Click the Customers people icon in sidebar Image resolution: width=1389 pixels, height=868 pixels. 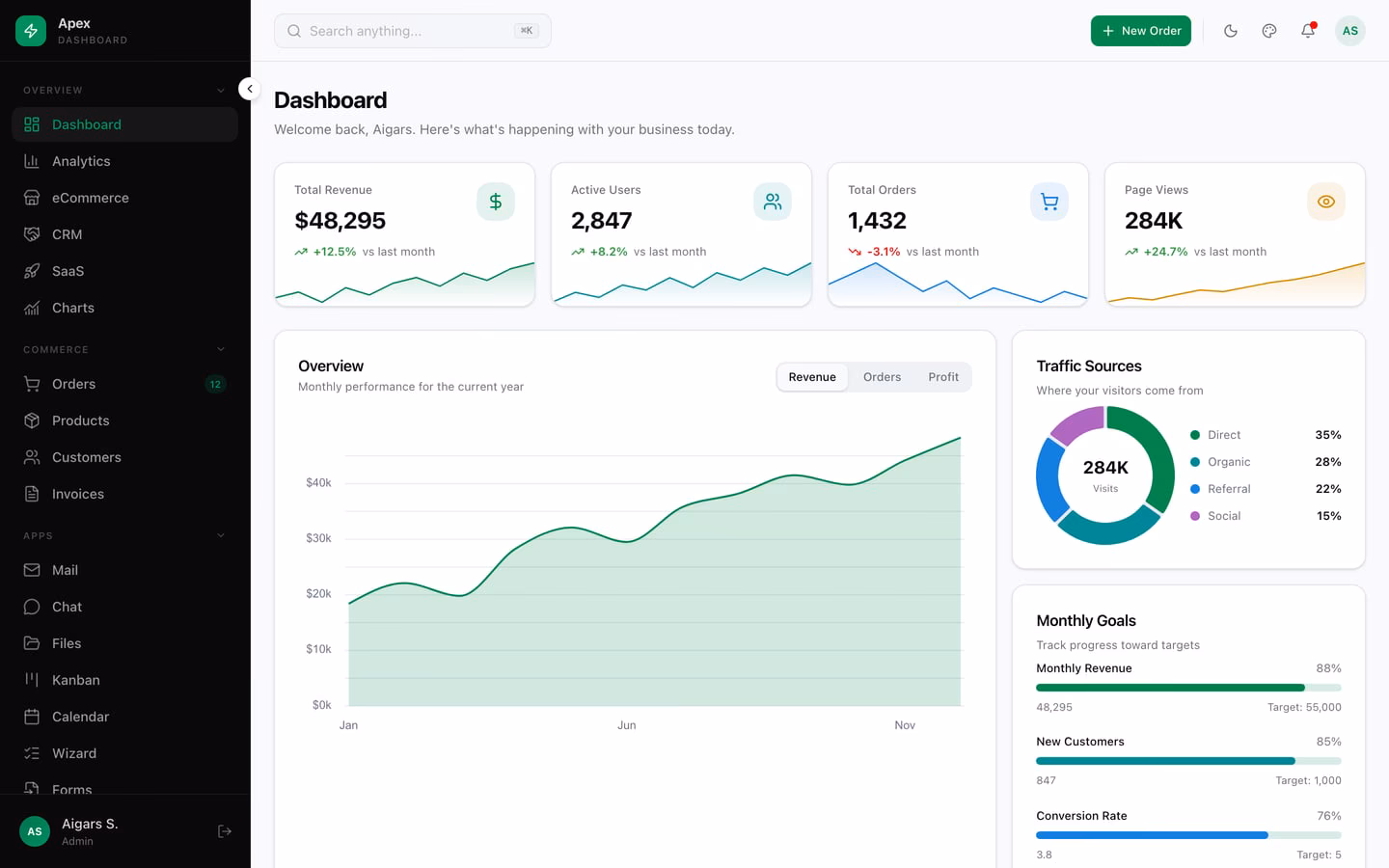[32, 457]
